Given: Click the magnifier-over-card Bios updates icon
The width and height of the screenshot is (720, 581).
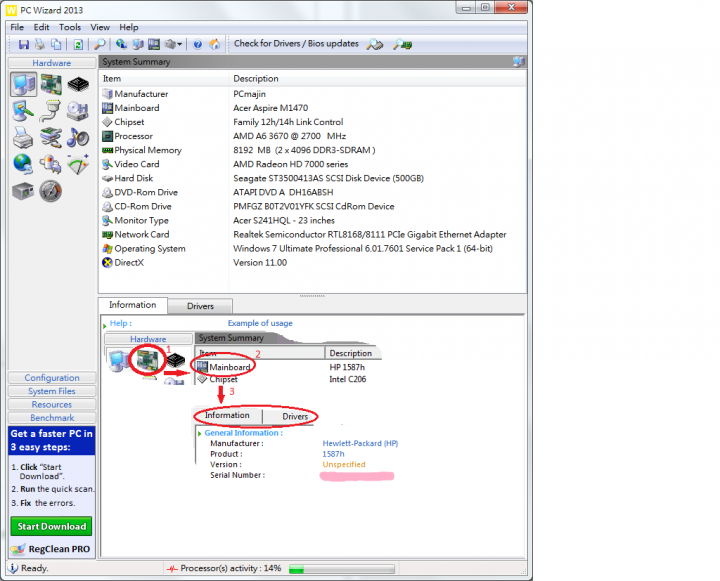Looking at the screenshot, I should coord(402,45).
